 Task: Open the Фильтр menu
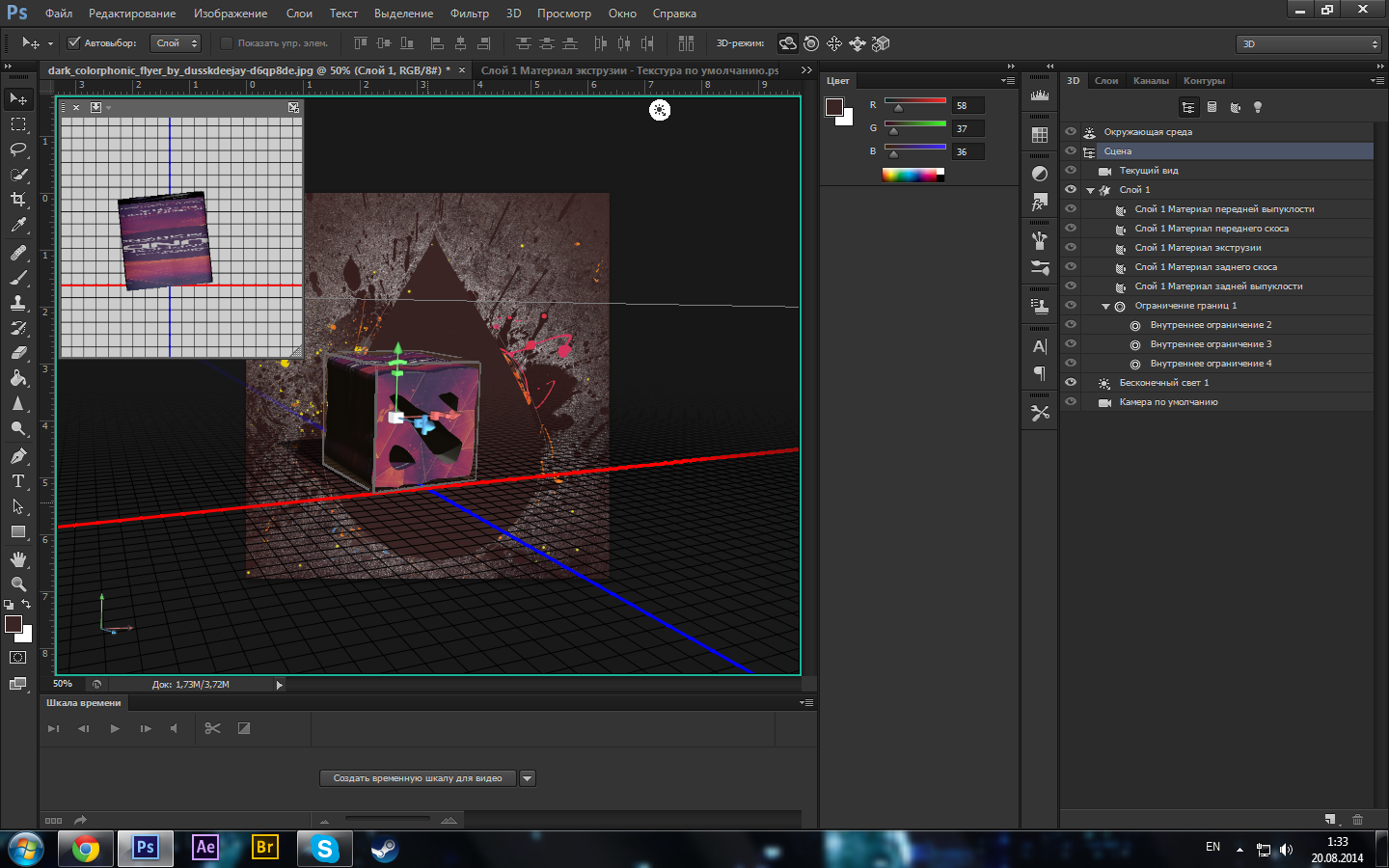click(x=470, y=14)
